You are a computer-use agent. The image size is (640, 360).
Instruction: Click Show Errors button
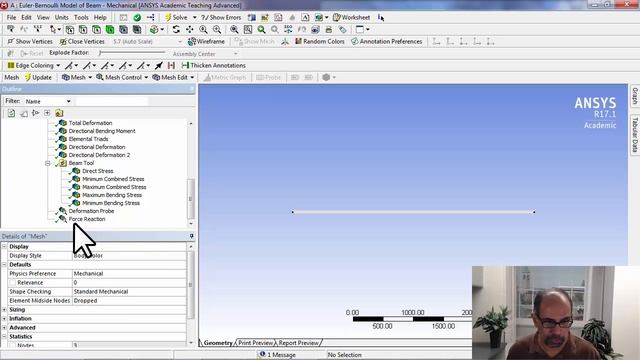221,18
